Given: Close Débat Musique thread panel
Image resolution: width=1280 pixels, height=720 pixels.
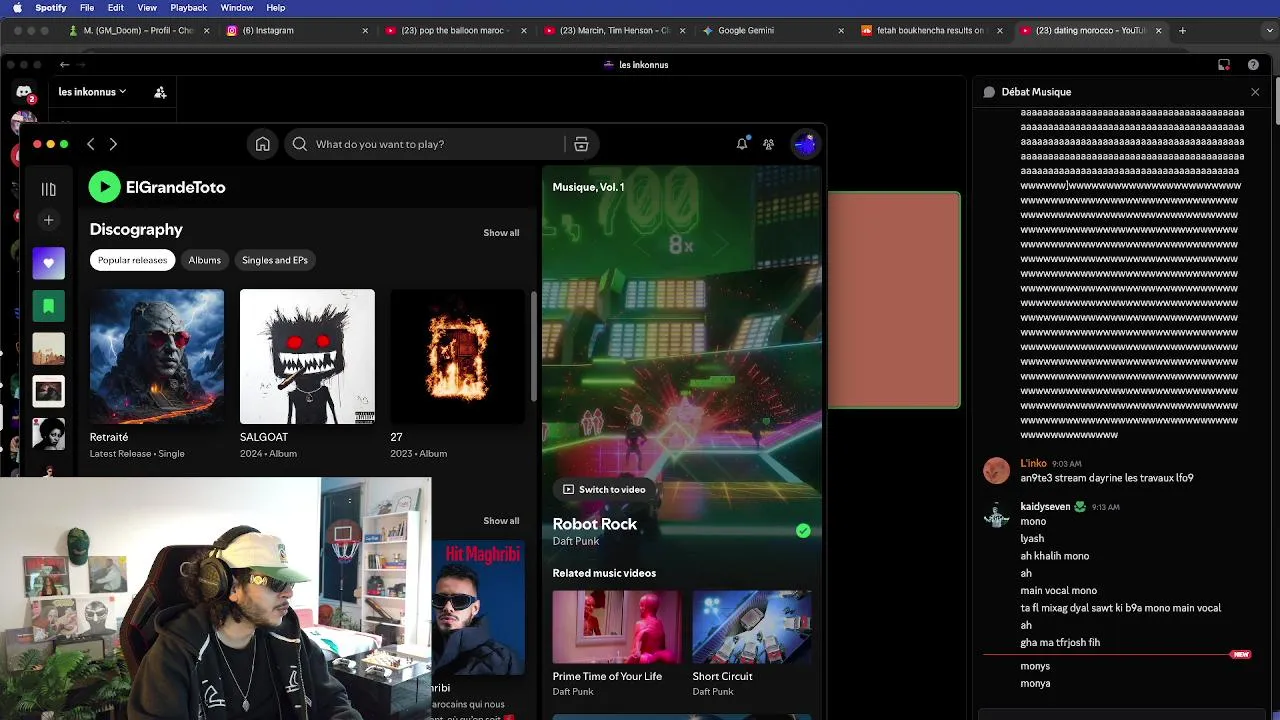Looking at the screenshot, I should coord(1255,92).
